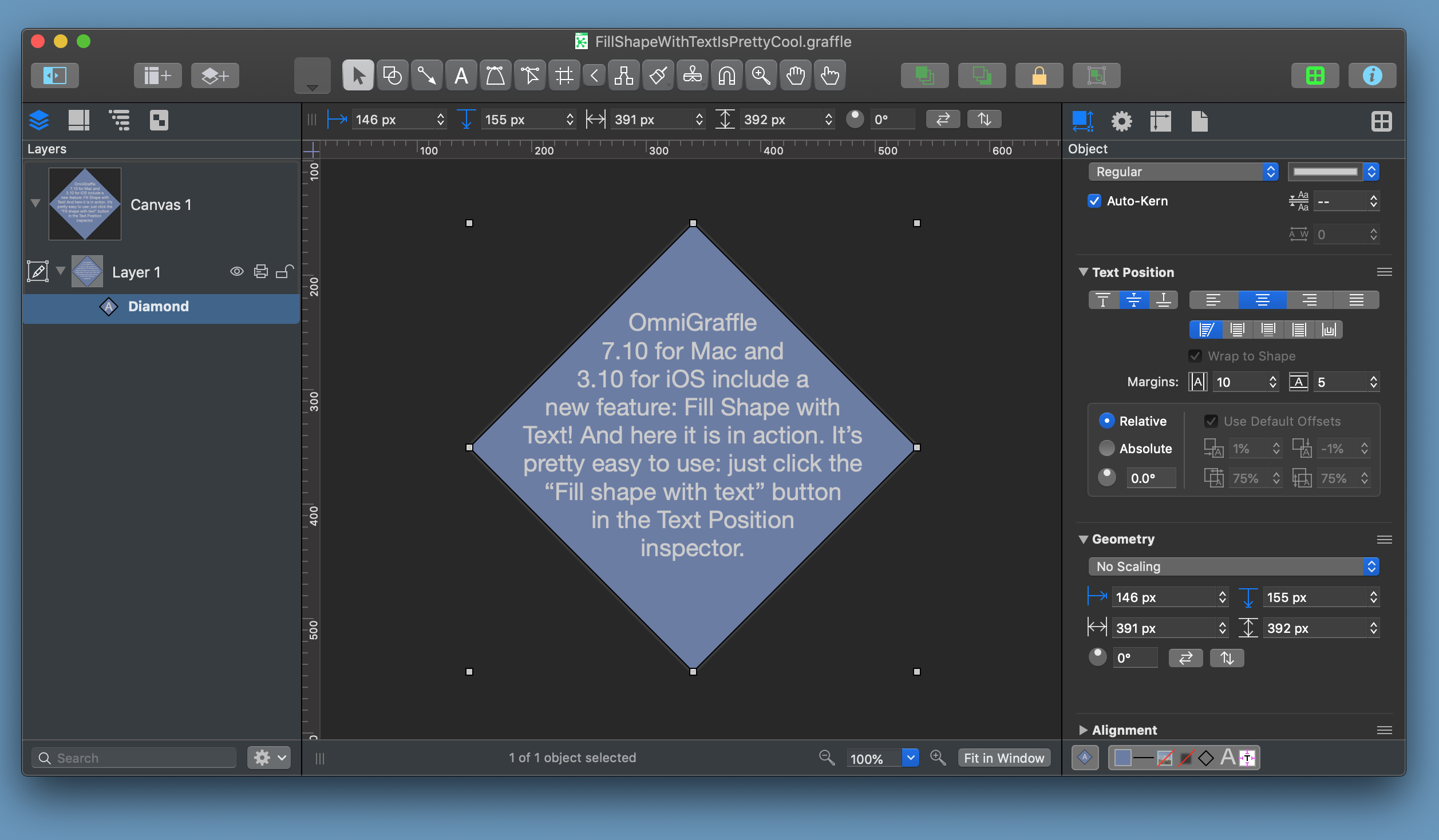Toggle Auto-Kern checkbox
This screenshot has height=840, width=1439.
tap(1094, 201)
